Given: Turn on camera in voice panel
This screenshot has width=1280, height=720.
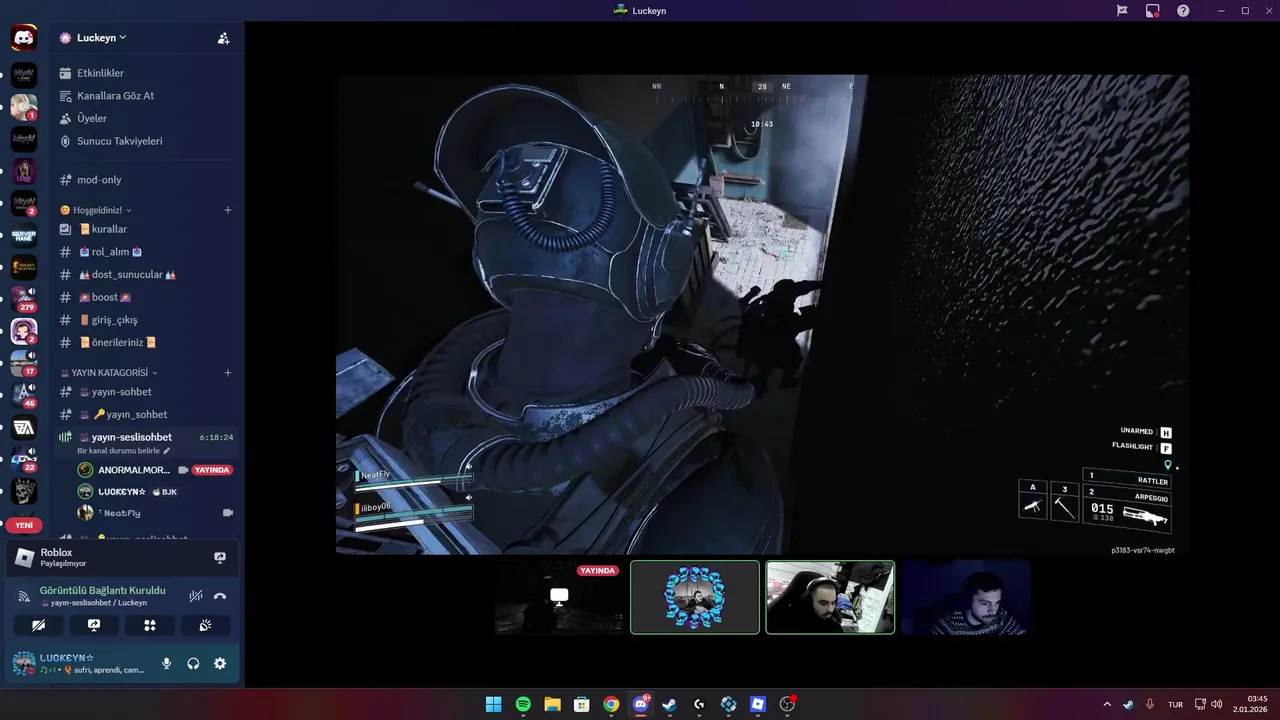Looking at the screenshot, I should pyautogui.click(x=38, y=625).
